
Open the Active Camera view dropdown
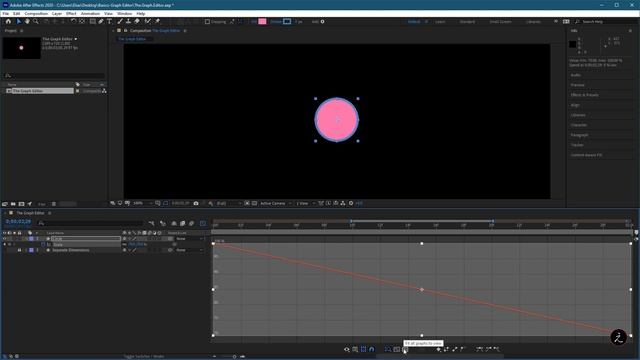pyautogui.click(x=276, y=203)
